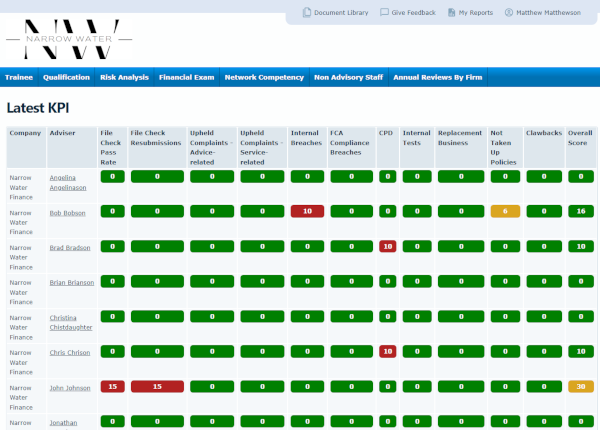This screenshot has width=600, height=430.
Task: Go to Network Competency section
Action: click(x=264, y=77)
